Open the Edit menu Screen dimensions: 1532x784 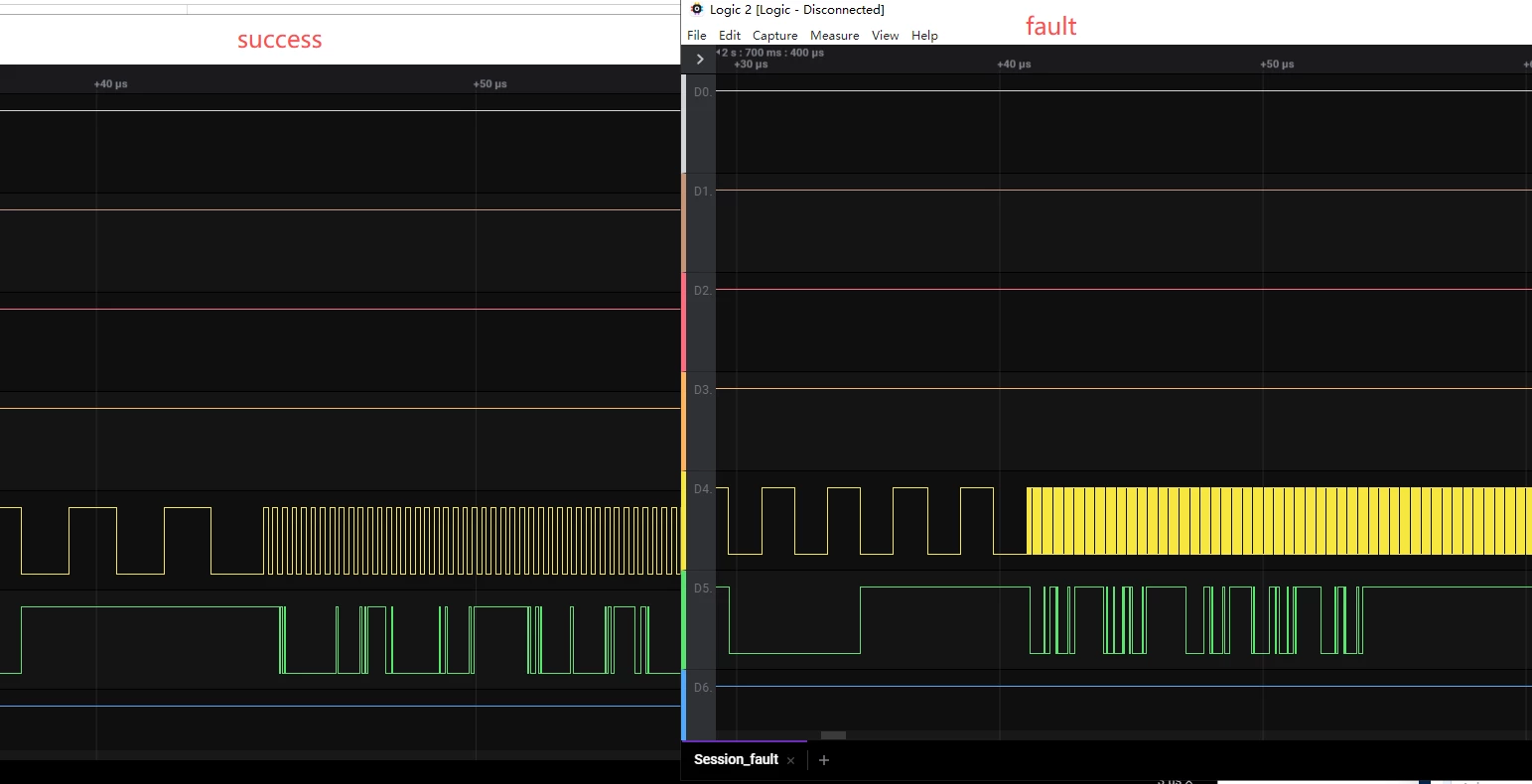click(x=730, y=36)
